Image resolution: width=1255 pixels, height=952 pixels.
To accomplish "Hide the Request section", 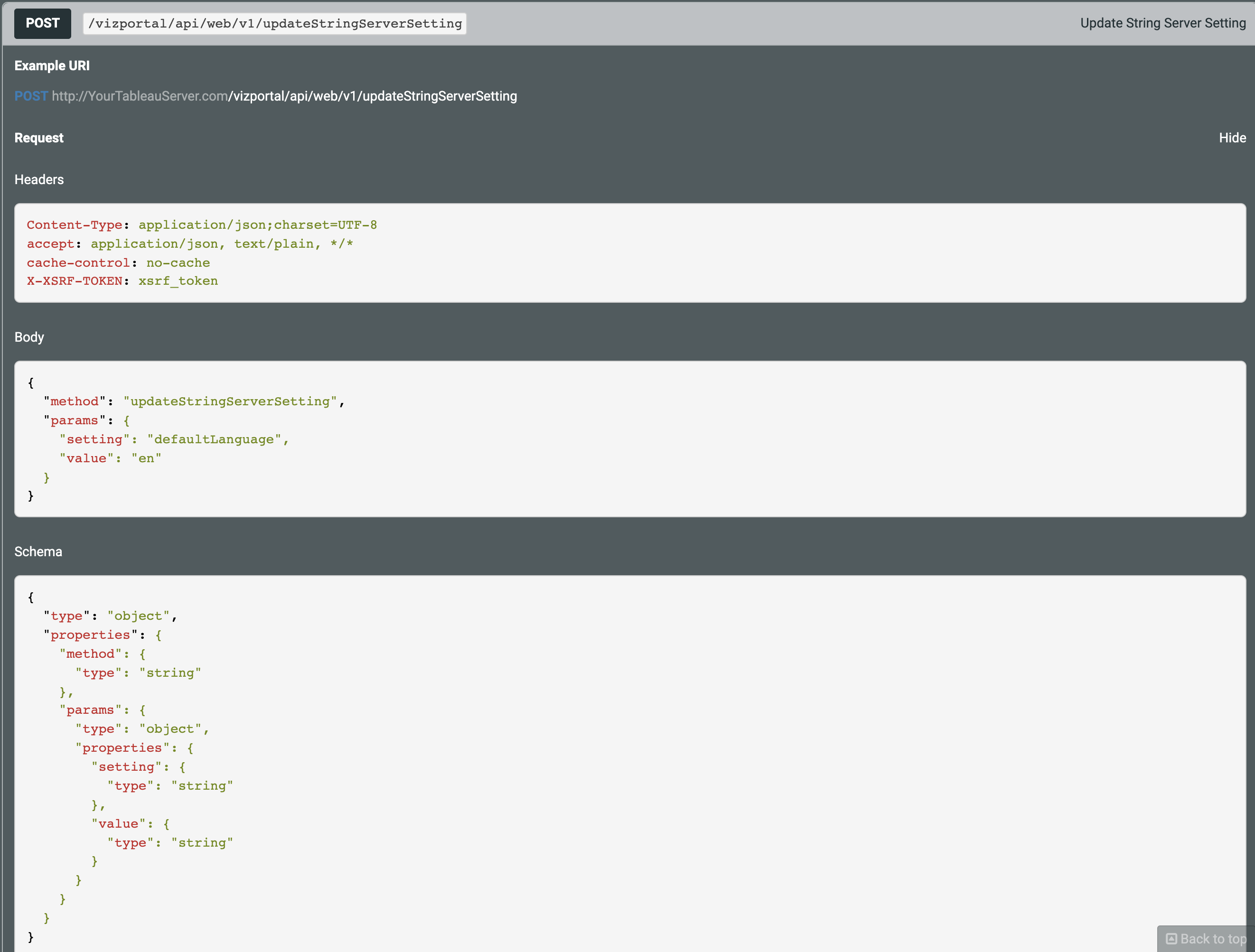I will 1232,138.
